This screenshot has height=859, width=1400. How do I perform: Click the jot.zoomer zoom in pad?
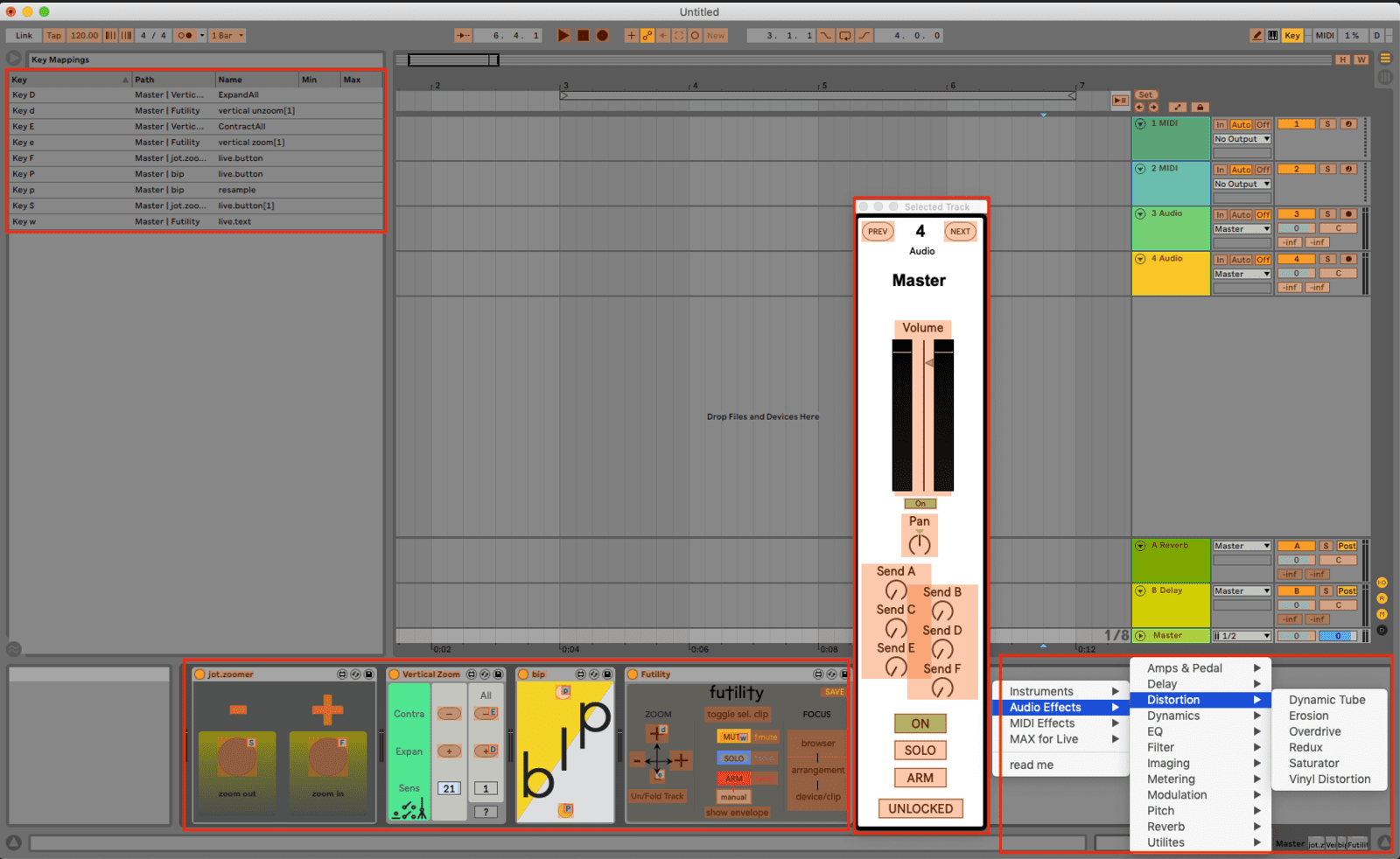[x=327, y=758]
